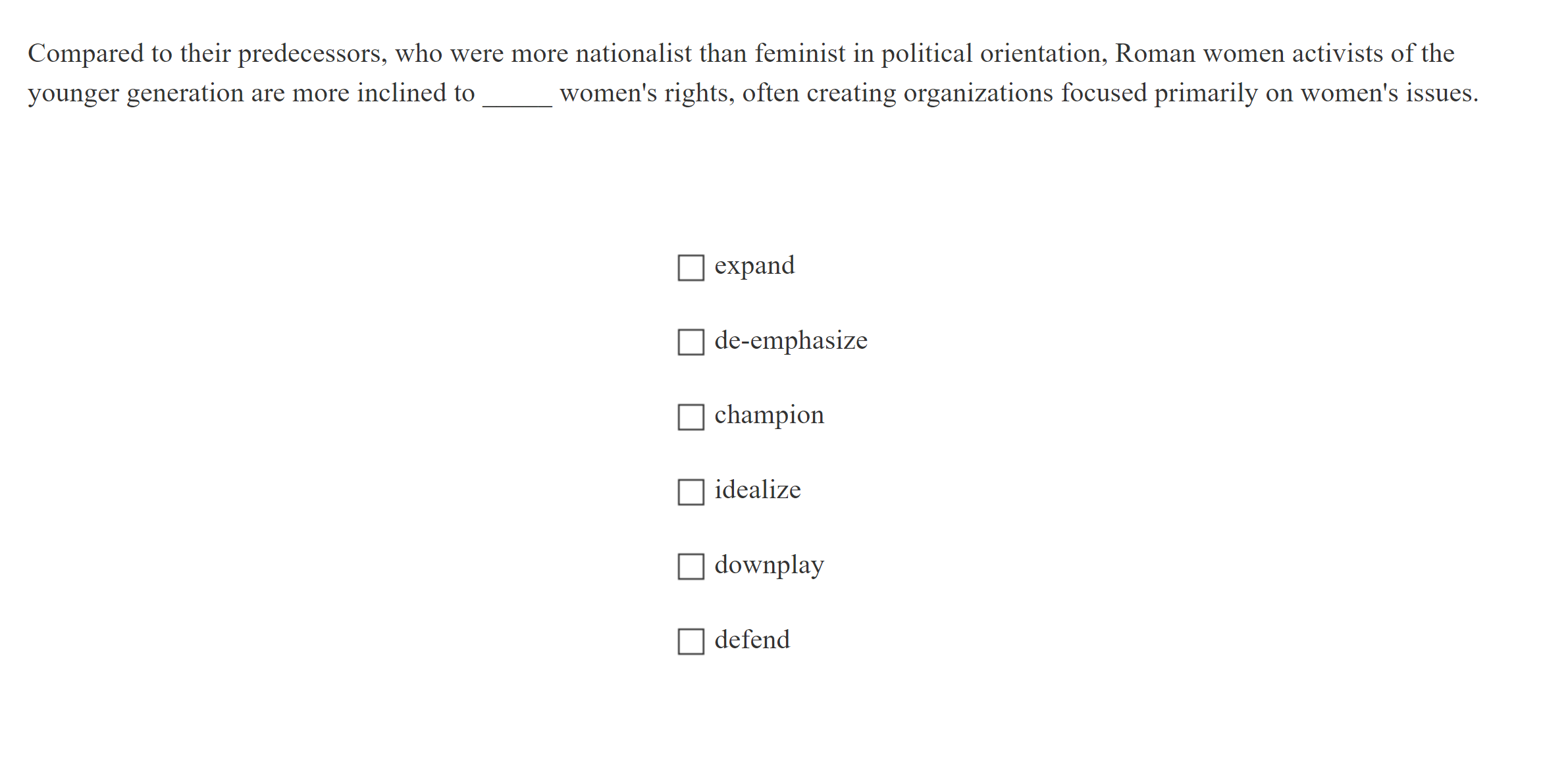1568x768 pixels.
Task: Click the 'idealize' answer label
Action: 758,490
